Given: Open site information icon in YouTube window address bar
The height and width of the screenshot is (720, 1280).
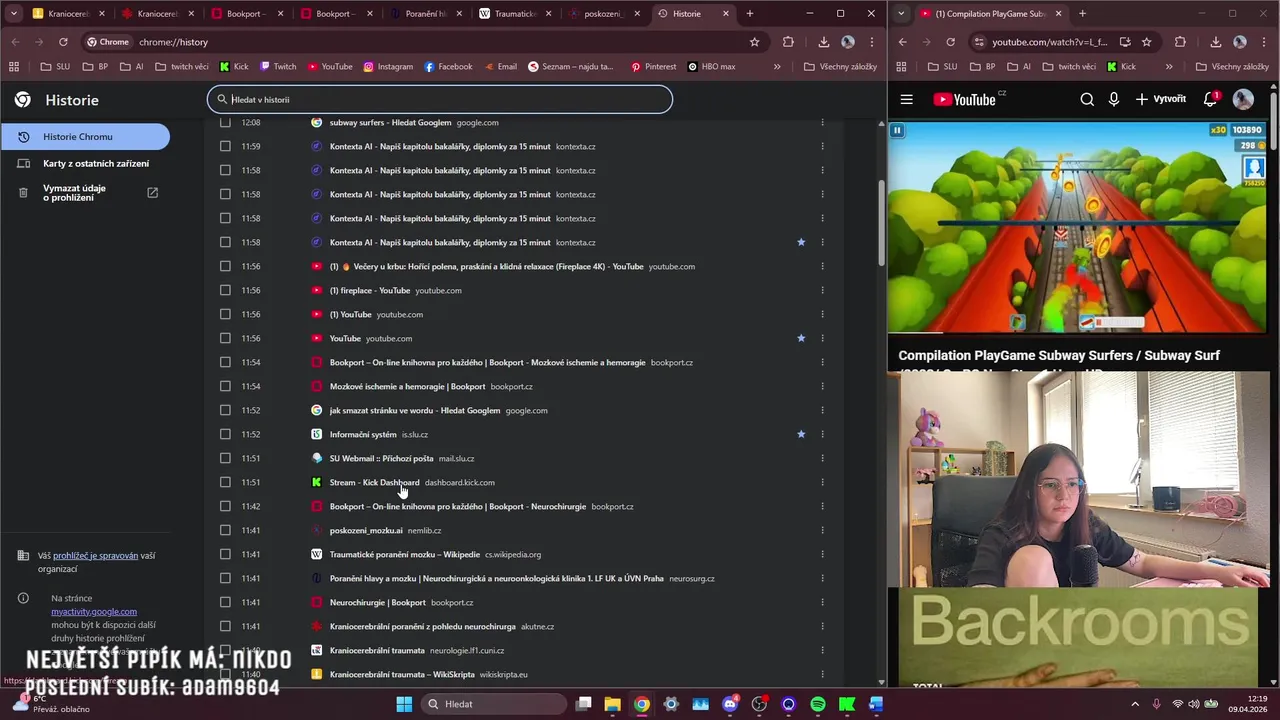Looking at the screenshot, I should [x=978, y=42].
